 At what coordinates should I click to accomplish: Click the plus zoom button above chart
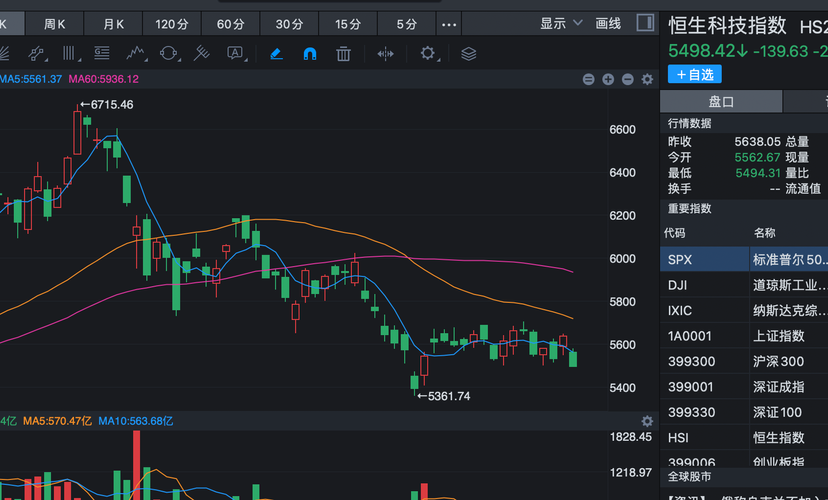608,79
